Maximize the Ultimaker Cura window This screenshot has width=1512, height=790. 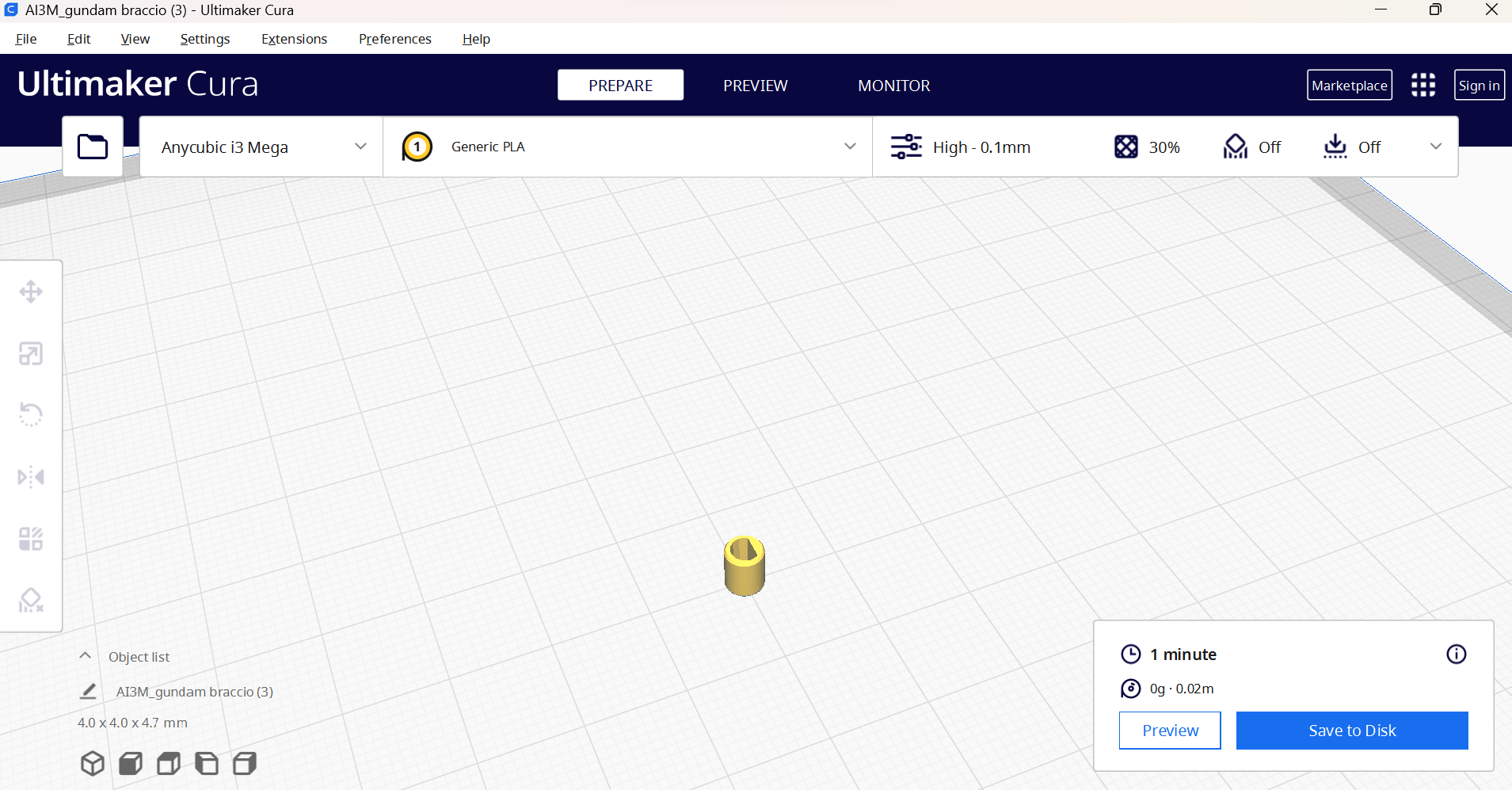click(x=1435, y=10)
